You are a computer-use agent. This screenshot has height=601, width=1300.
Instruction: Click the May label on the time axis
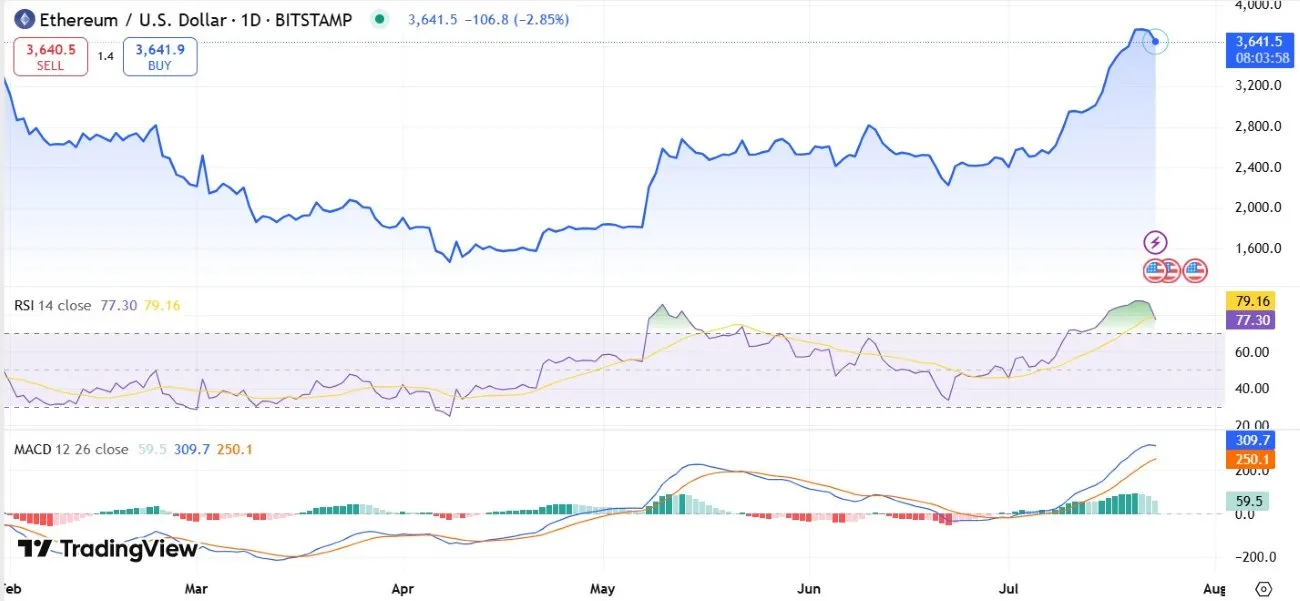(x=605, y=588)
